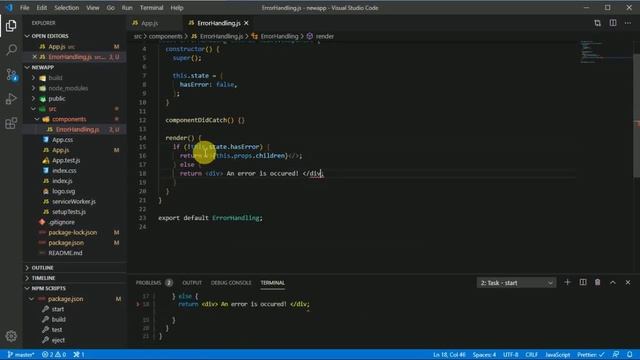640x360 pixels.
Task: Change language mode via JavaScript item
Action: [558, 354]
